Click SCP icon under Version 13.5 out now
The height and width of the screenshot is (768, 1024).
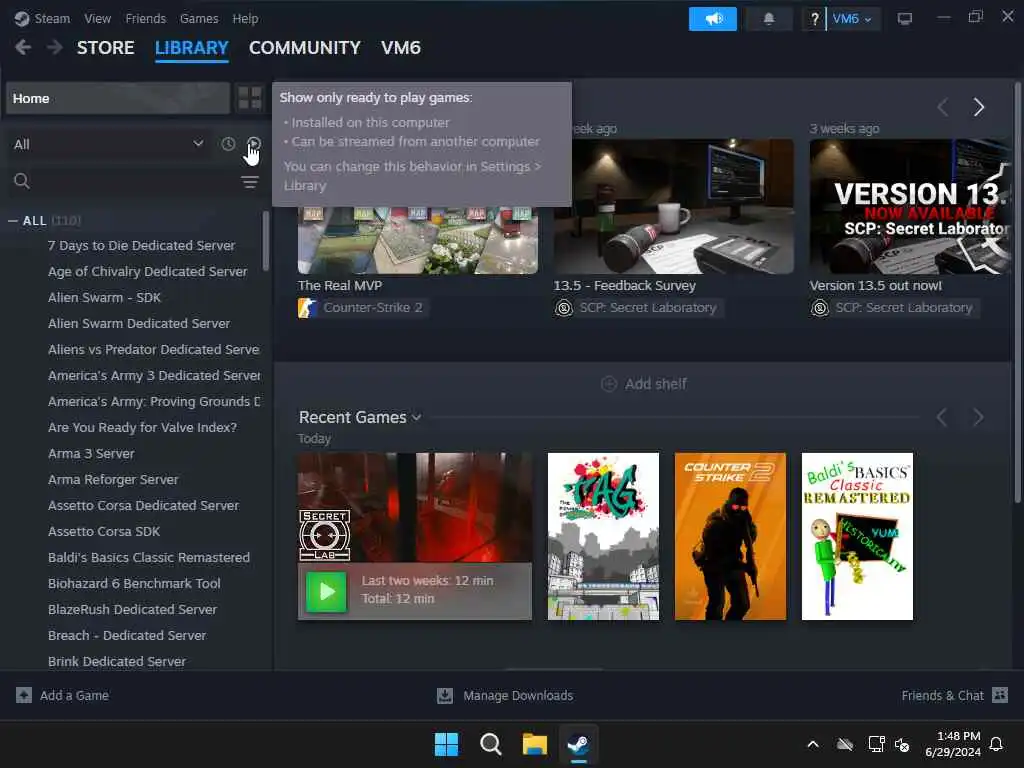[x=820, y=308]
